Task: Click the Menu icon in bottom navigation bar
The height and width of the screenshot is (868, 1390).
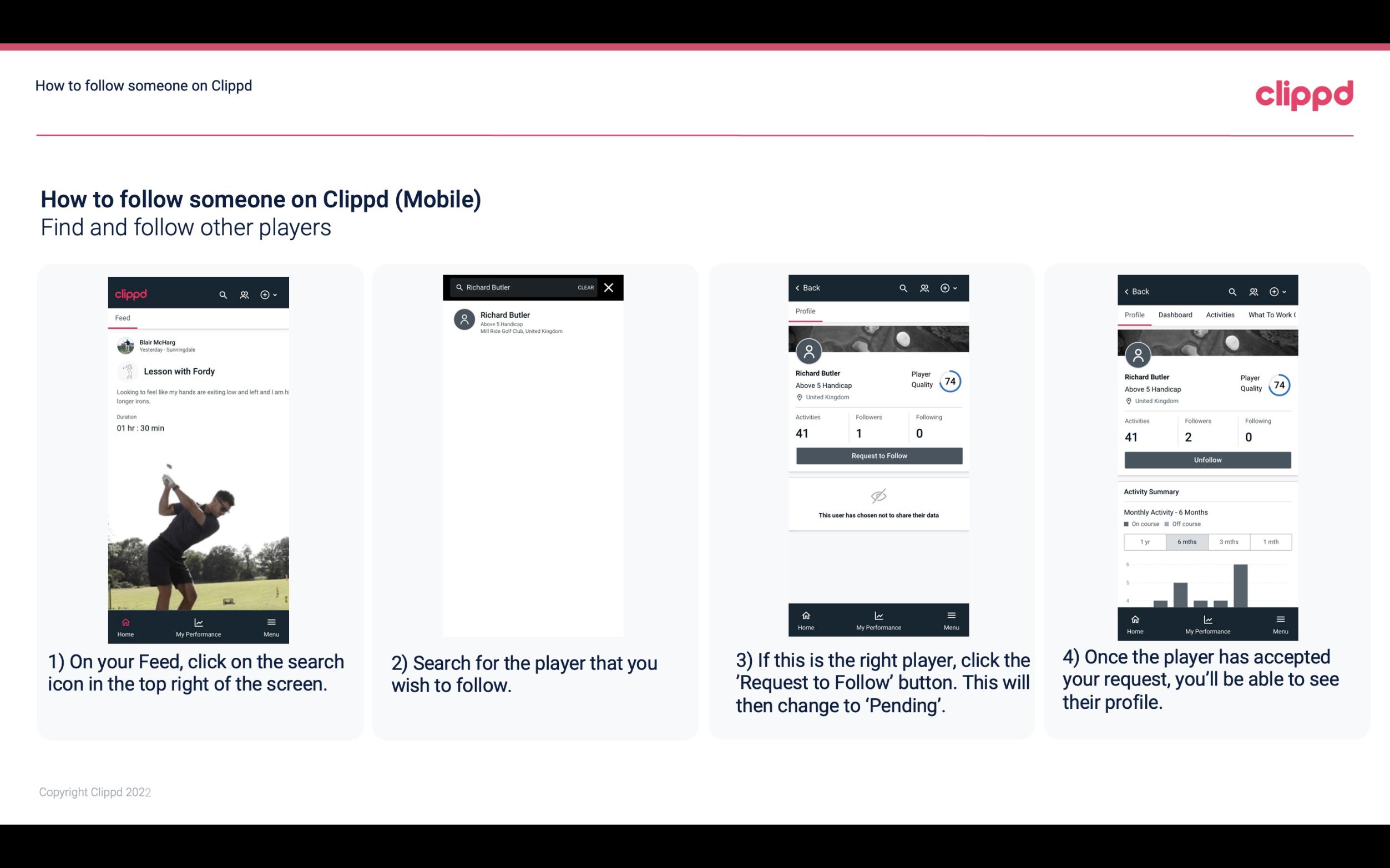Action: 271,620
